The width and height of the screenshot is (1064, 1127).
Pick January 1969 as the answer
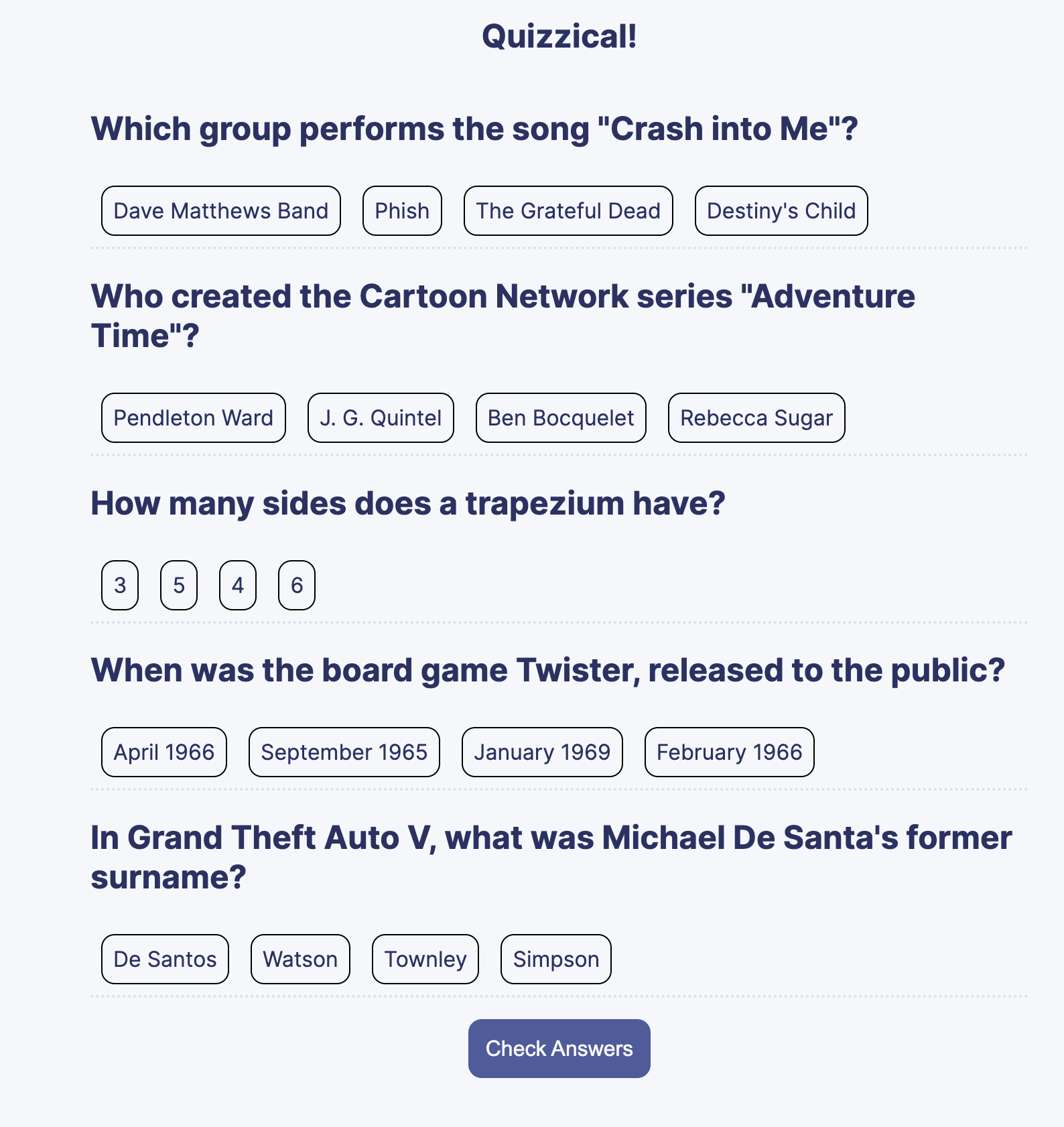(x=542, y=752)
